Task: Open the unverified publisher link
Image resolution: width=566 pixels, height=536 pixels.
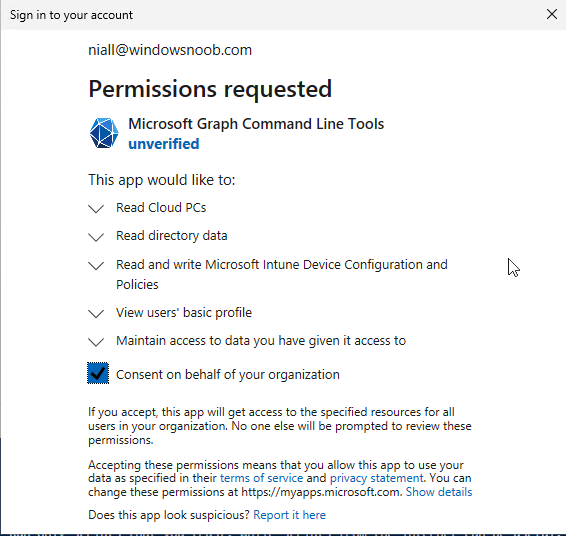Action: click(164, 144)
